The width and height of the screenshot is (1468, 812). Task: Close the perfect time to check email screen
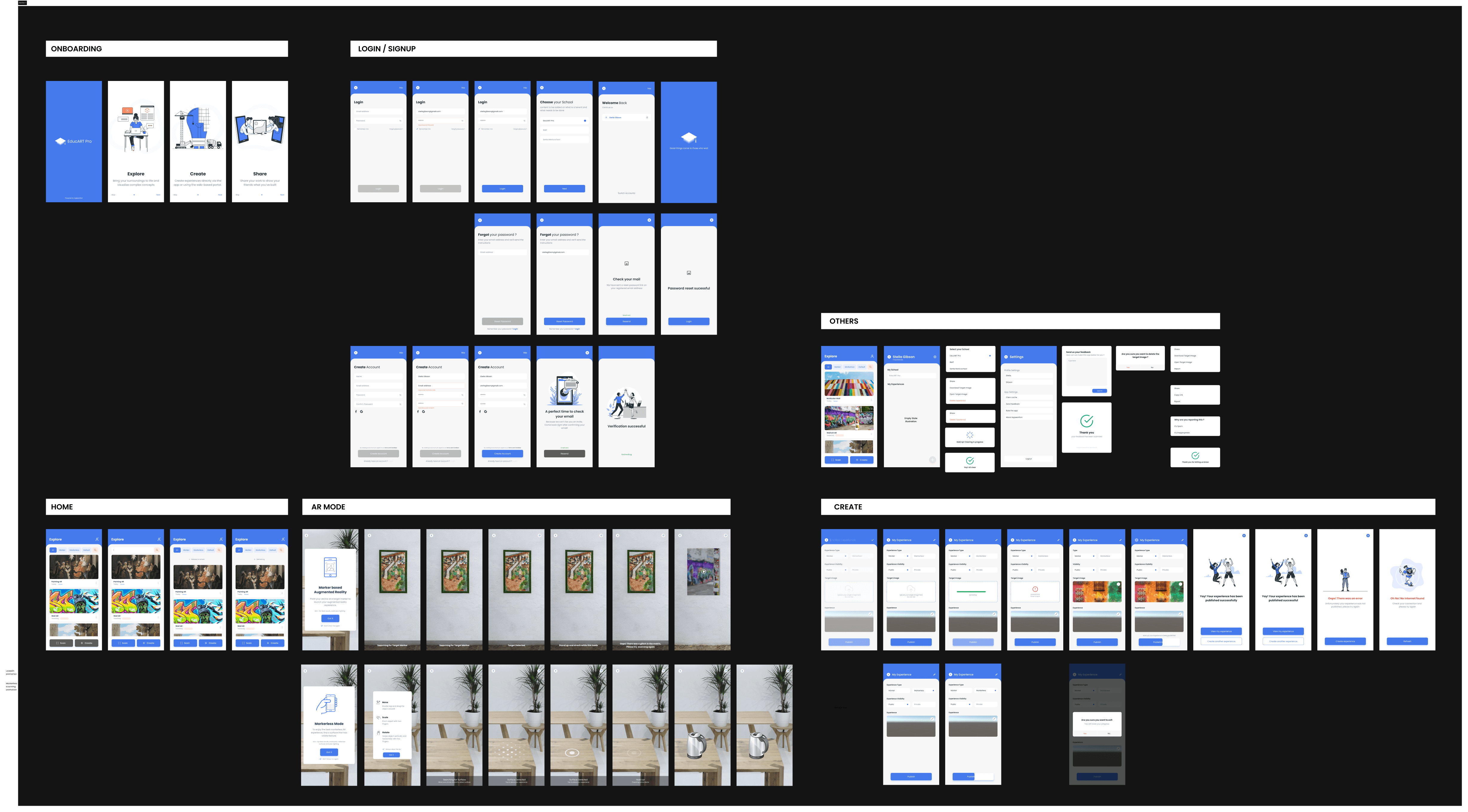click(587, 353)
